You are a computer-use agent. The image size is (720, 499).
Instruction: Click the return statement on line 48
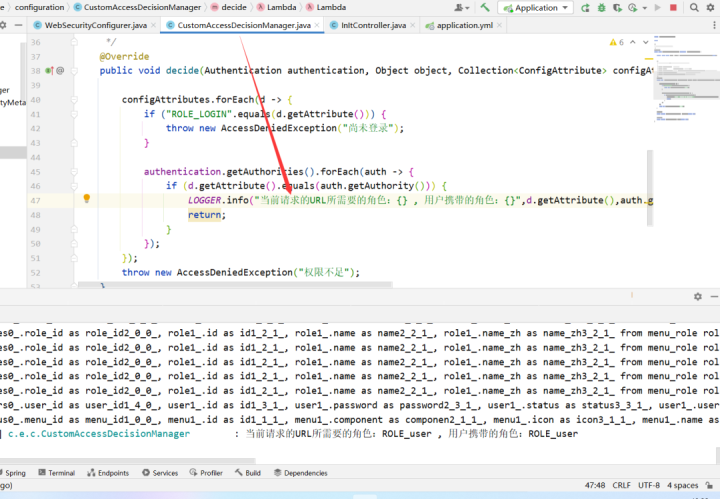tap(204, 215)
